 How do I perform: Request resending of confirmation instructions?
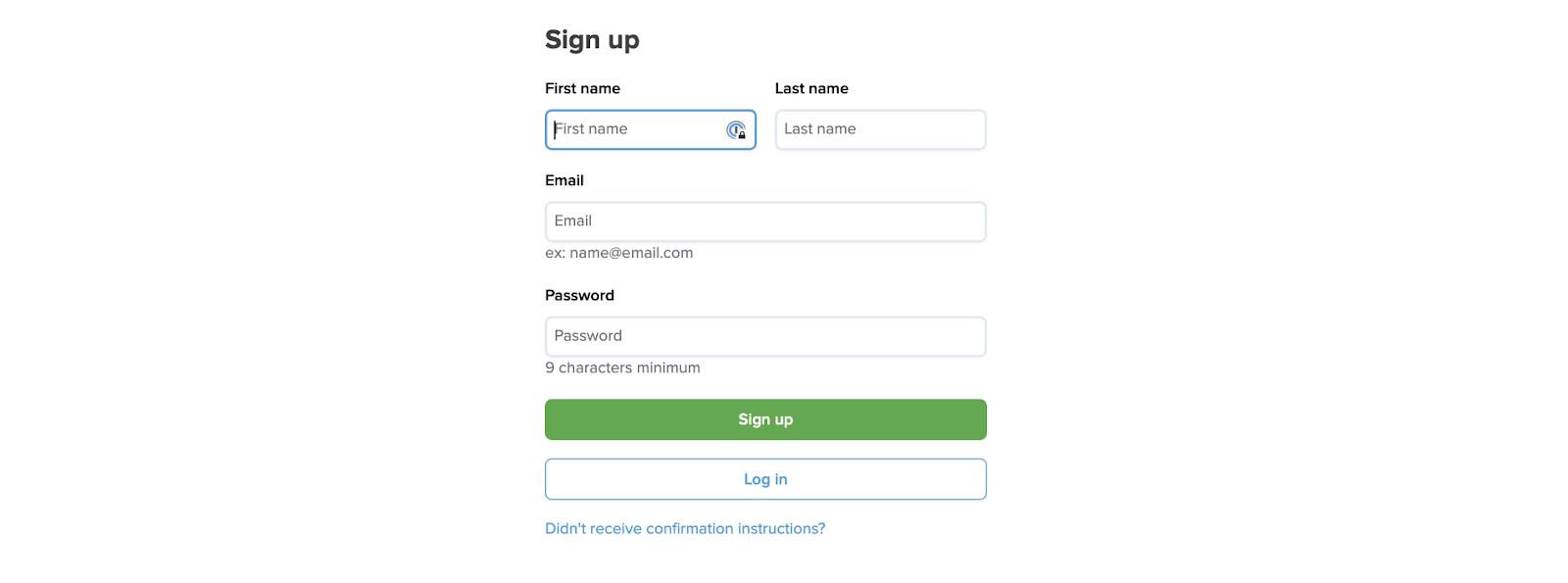click(685, 528)
